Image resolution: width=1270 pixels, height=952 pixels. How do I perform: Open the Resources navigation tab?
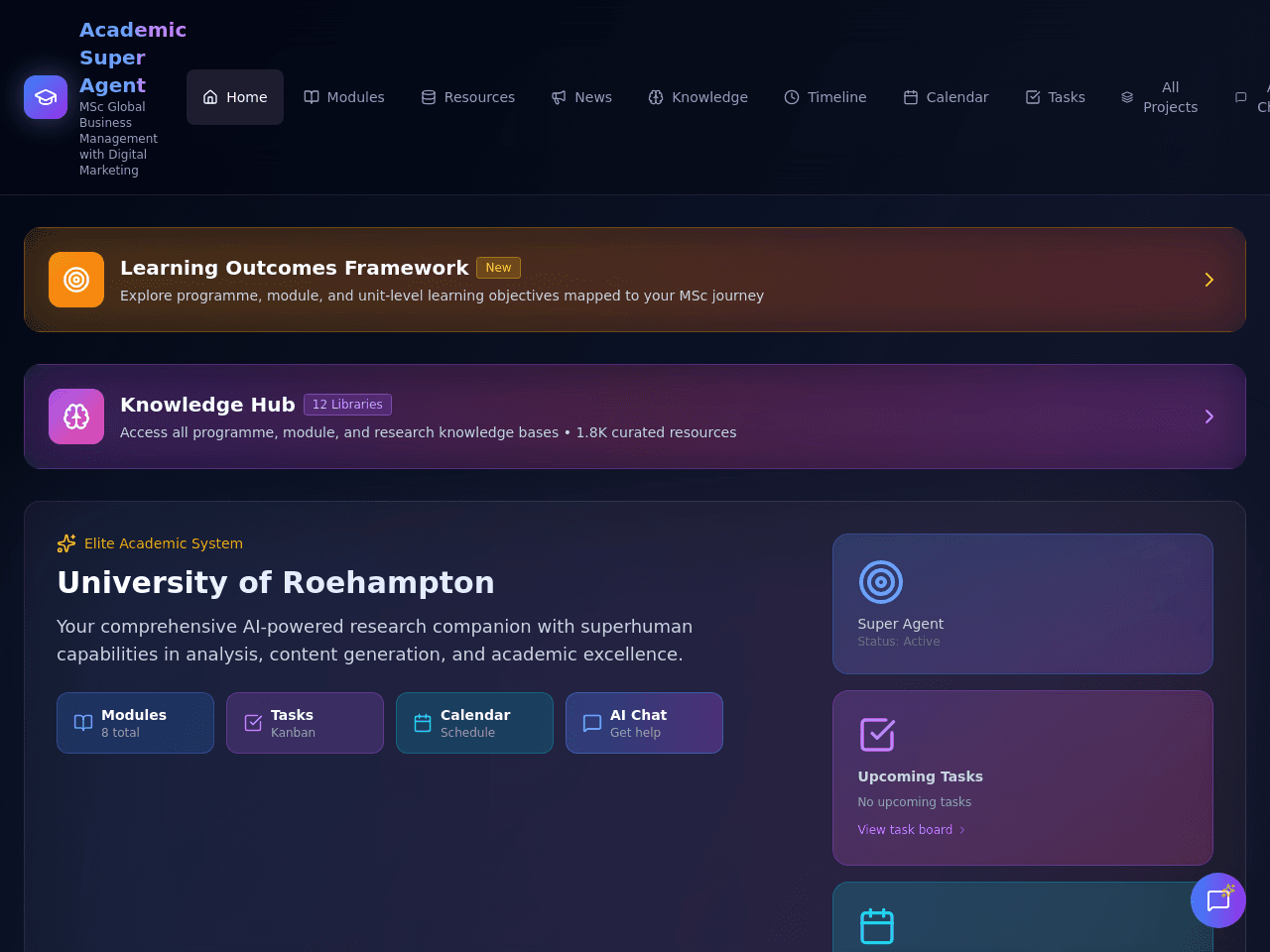468,97
